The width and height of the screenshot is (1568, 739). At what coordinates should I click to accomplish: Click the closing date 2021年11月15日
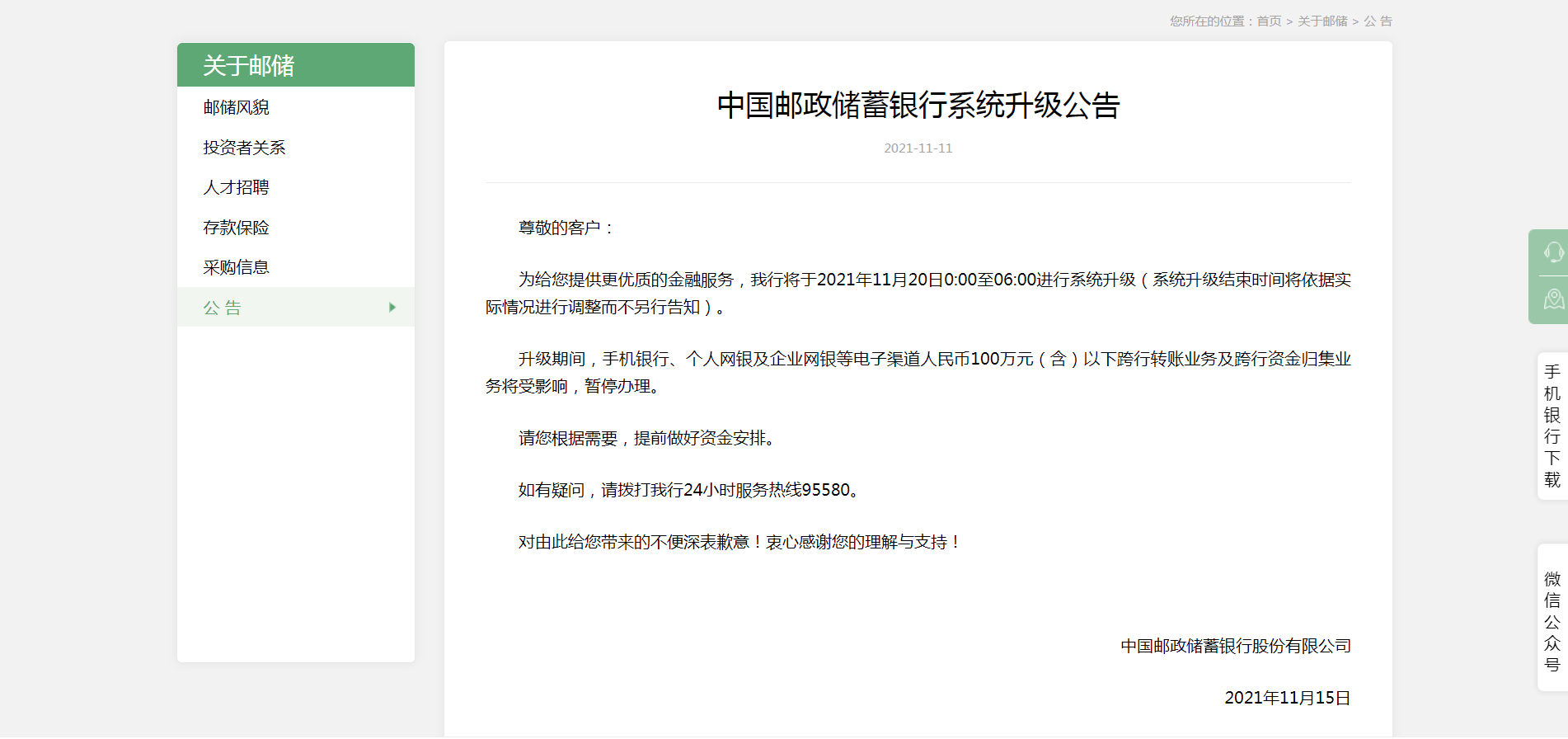click(x=1288, y=698)
